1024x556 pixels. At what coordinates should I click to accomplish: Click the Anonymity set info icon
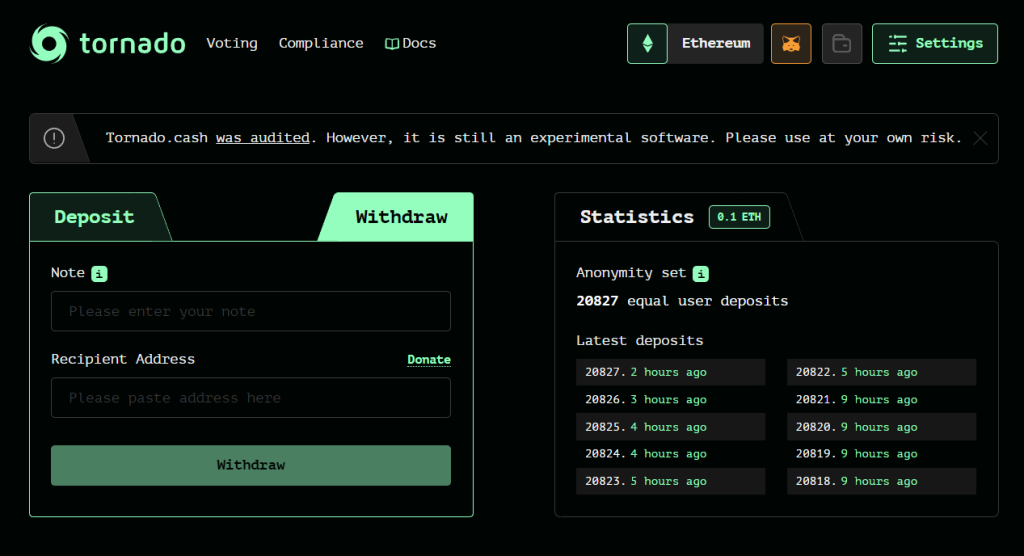point(701,274)
